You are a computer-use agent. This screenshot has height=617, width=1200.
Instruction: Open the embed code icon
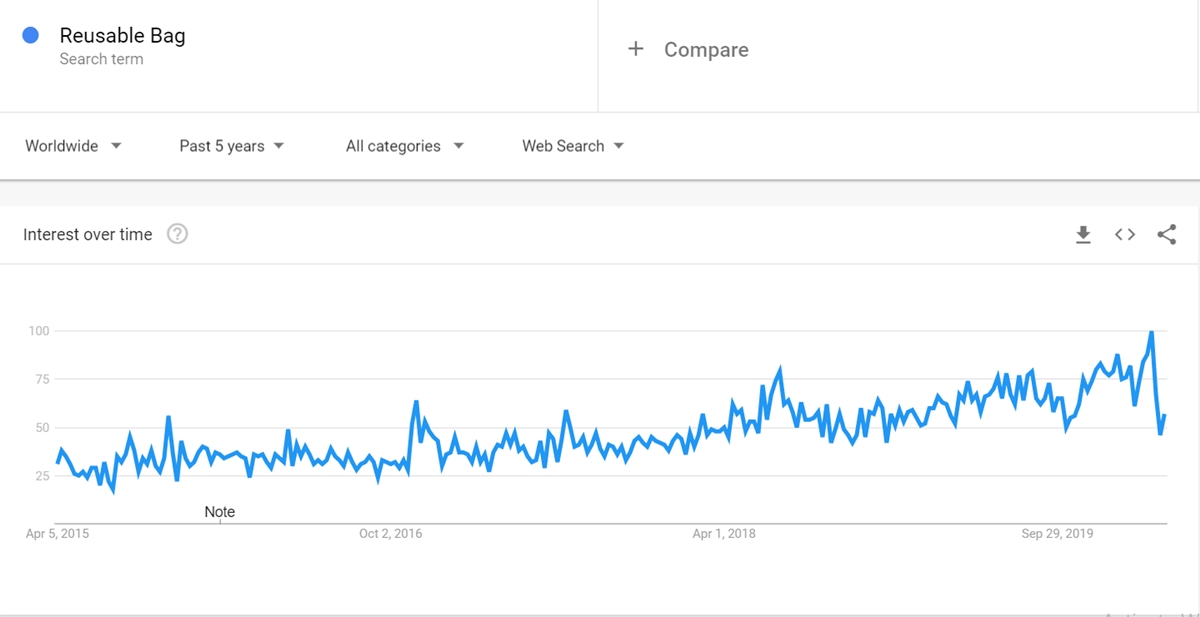click(1125, 235)
